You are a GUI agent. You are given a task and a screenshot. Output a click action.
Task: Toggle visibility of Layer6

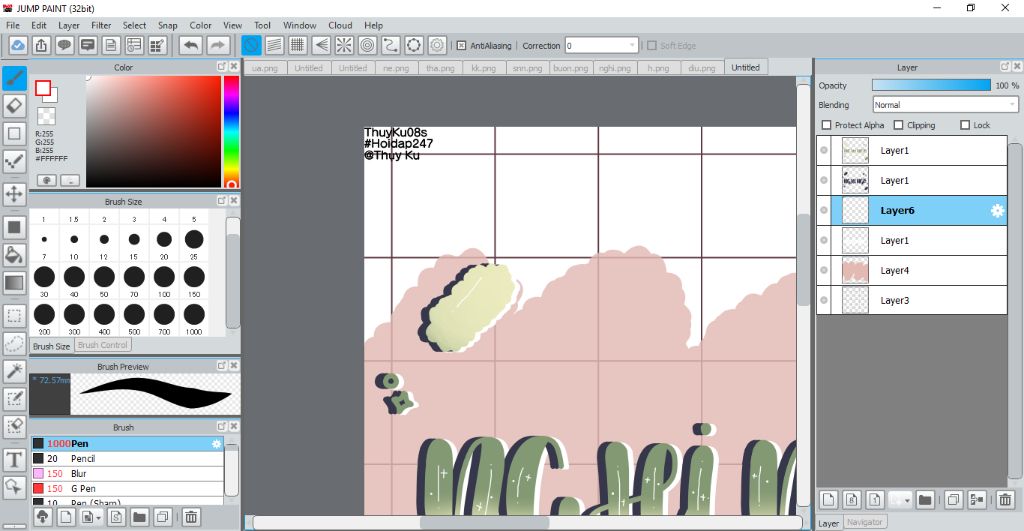(x=824, y=210)
